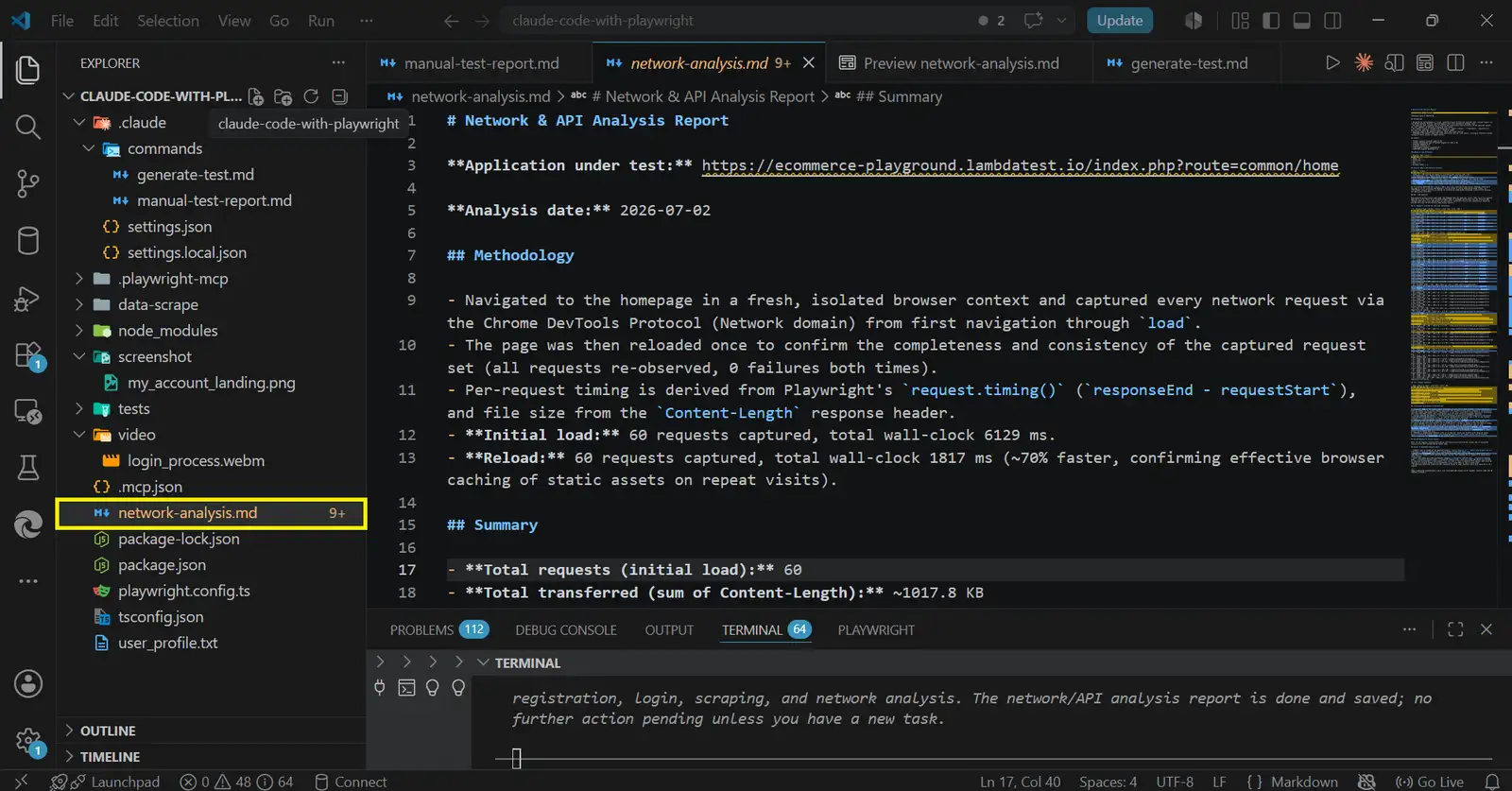Click the editor minimap
The height and width of the screenshot is (791, 1512).
click(x=1453, y=293)
